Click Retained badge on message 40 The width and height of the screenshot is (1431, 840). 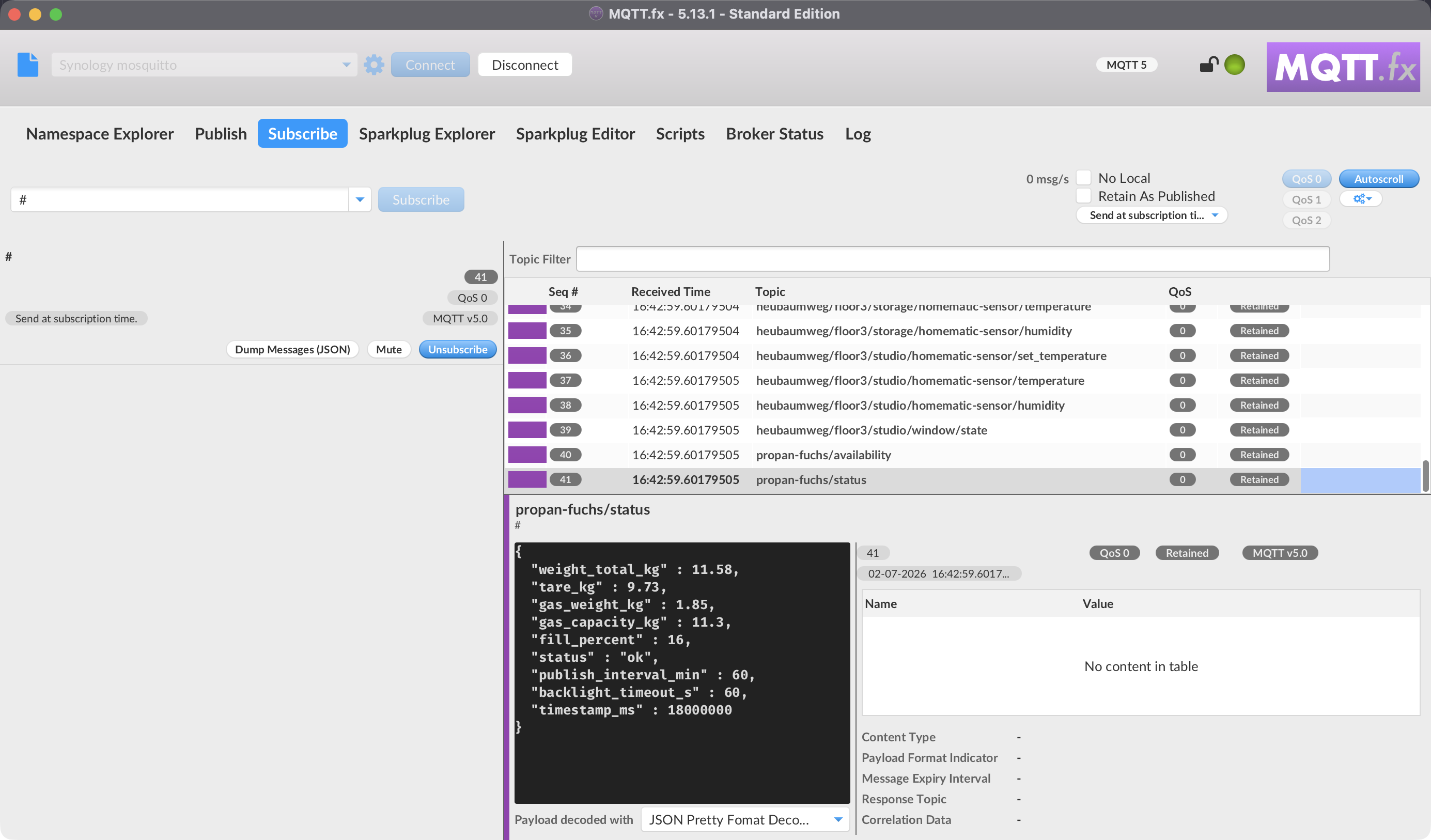tap(1259, 455)
